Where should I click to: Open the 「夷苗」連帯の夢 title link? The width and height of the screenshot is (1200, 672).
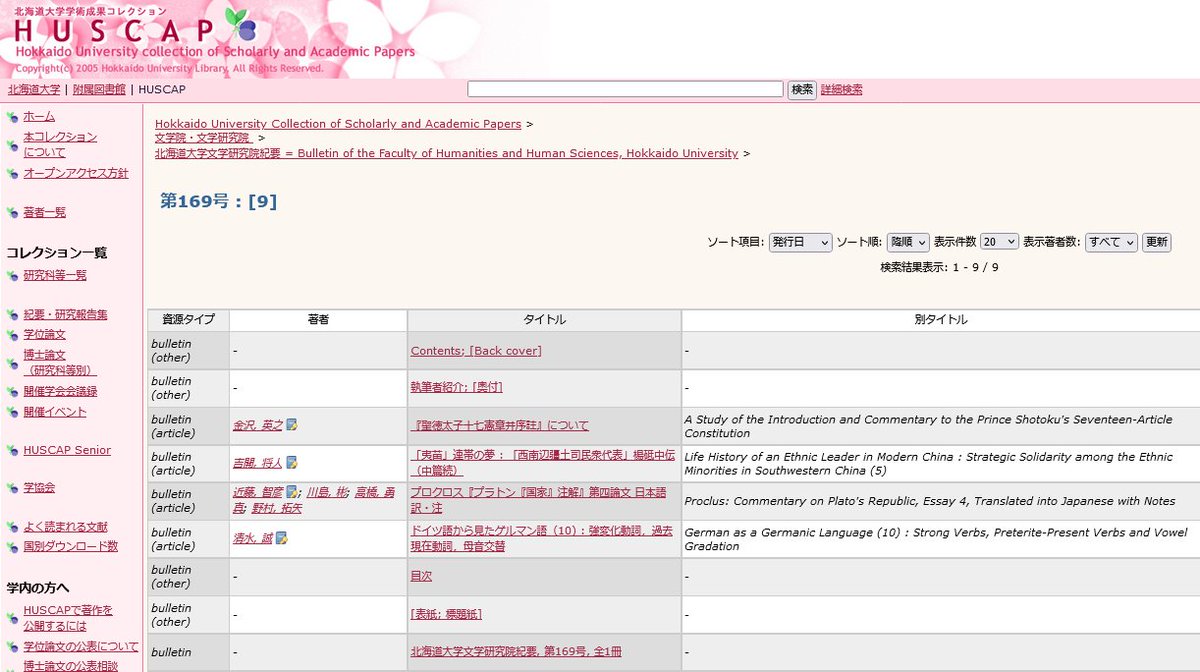543,462
